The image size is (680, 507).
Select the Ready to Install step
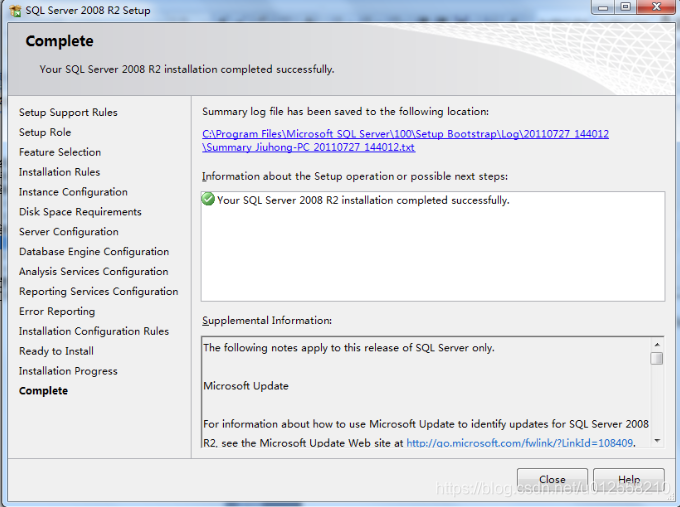tap(56, 351)
